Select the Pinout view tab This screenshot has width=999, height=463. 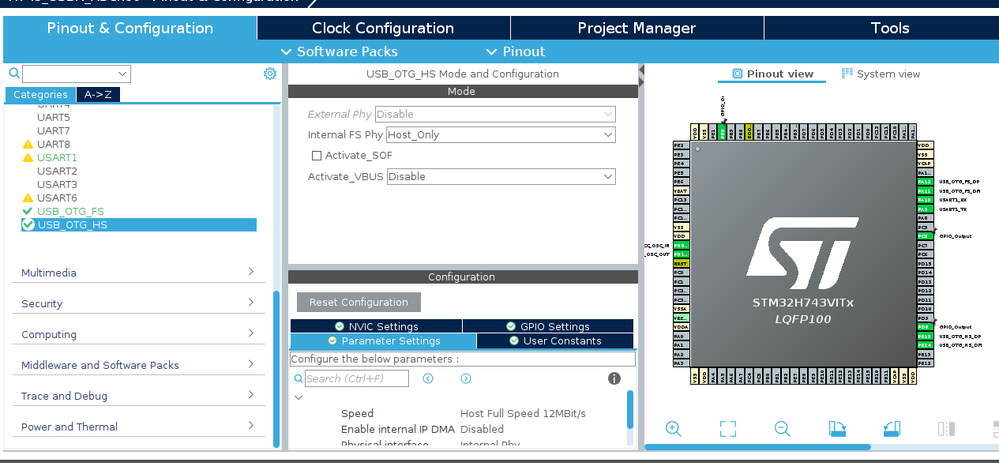(x=772, y=74)
